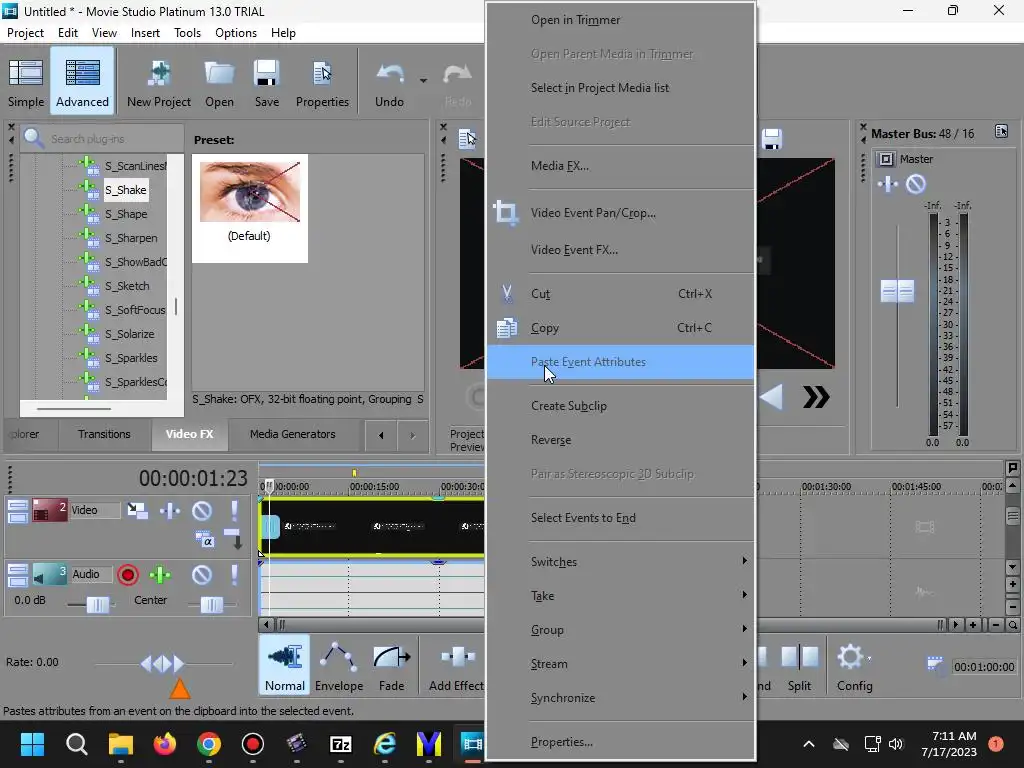The width and height of the screenshot is (1024, 768).
Task: Choose Video Event FX menu entry
Action: pos(620,249)
